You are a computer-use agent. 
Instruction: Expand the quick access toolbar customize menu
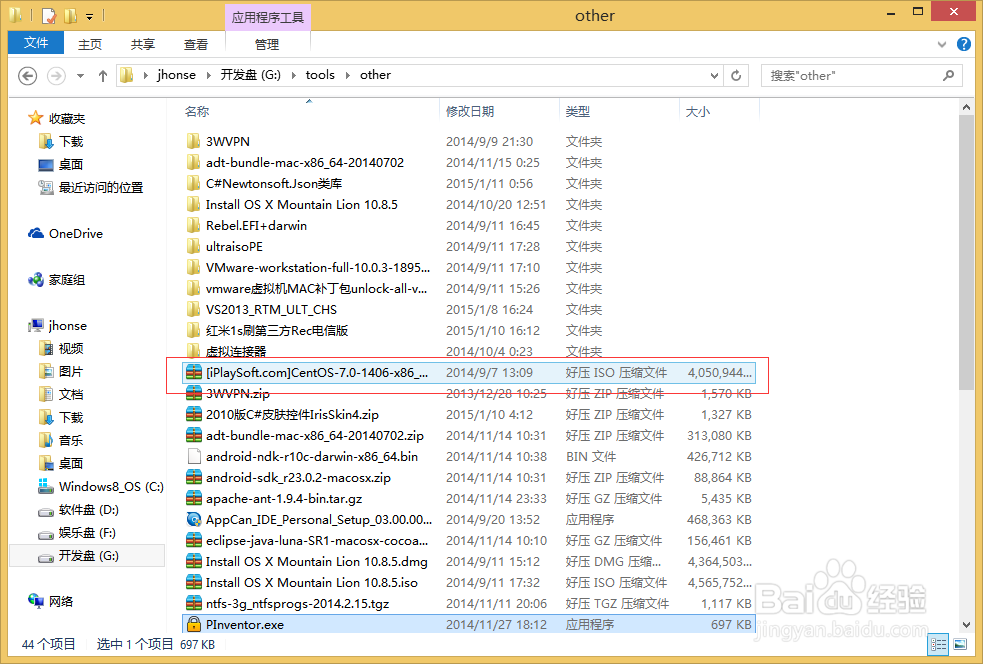[88, 15]
